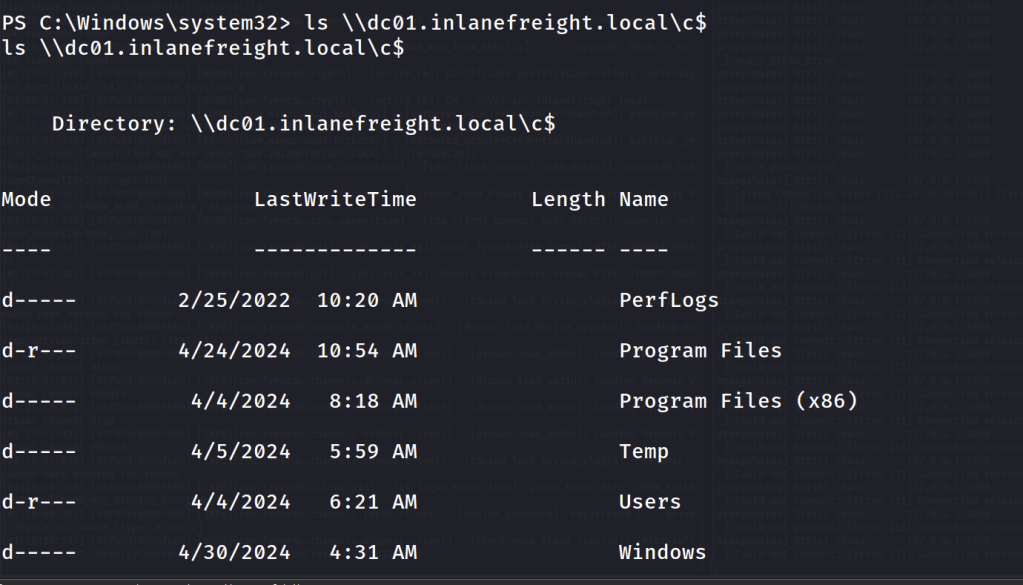Click the d-r--- mode of Users row

pos(38,502)
